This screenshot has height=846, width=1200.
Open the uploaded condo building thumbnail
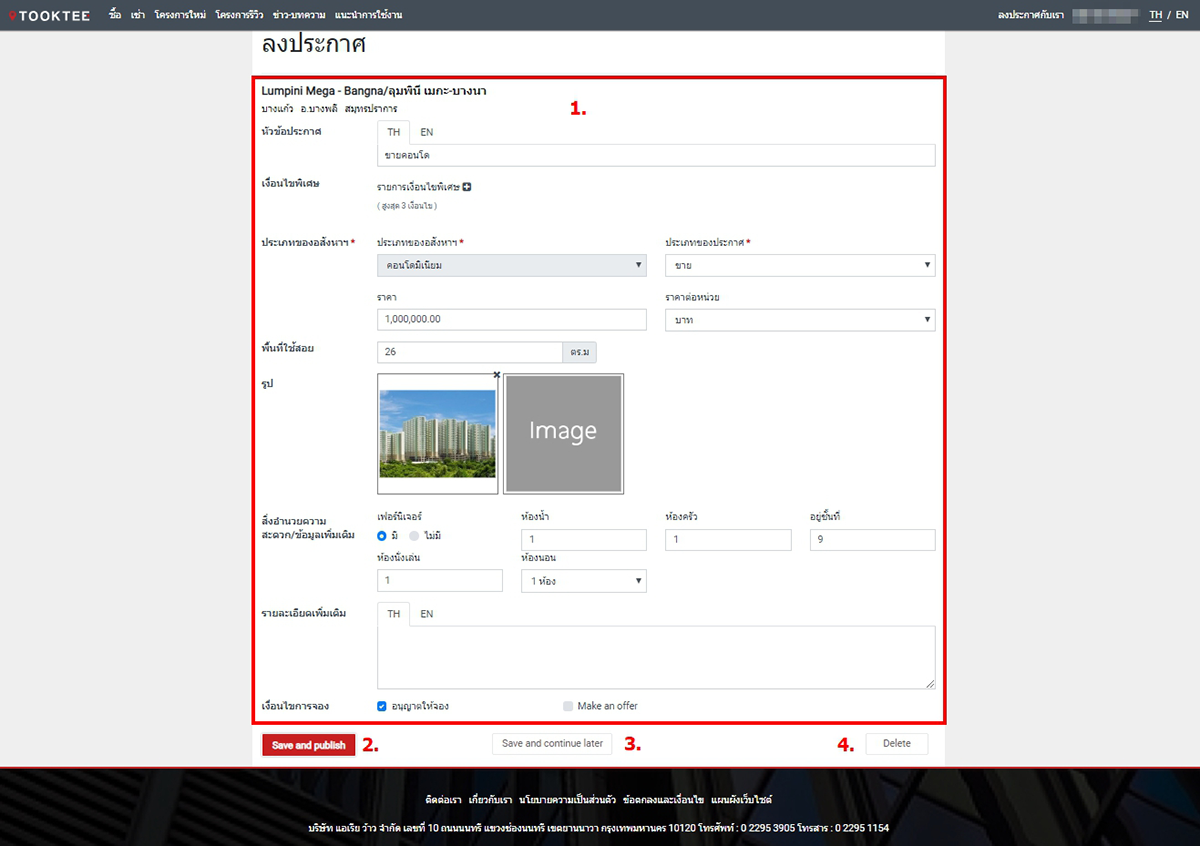coord(437,433)
